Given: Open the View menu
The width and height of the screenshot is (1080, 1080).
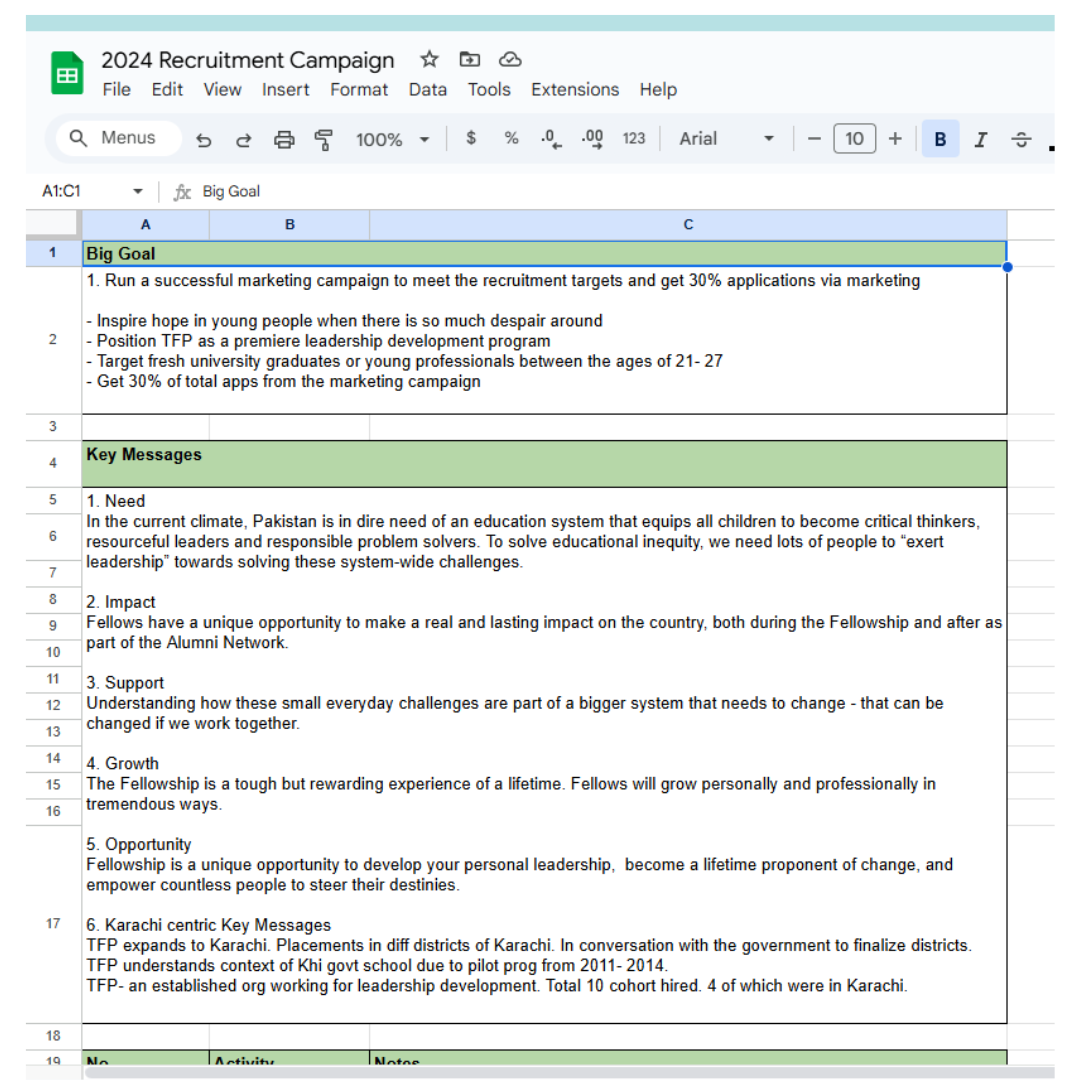Looking at the screenshot, I should 222,90.
